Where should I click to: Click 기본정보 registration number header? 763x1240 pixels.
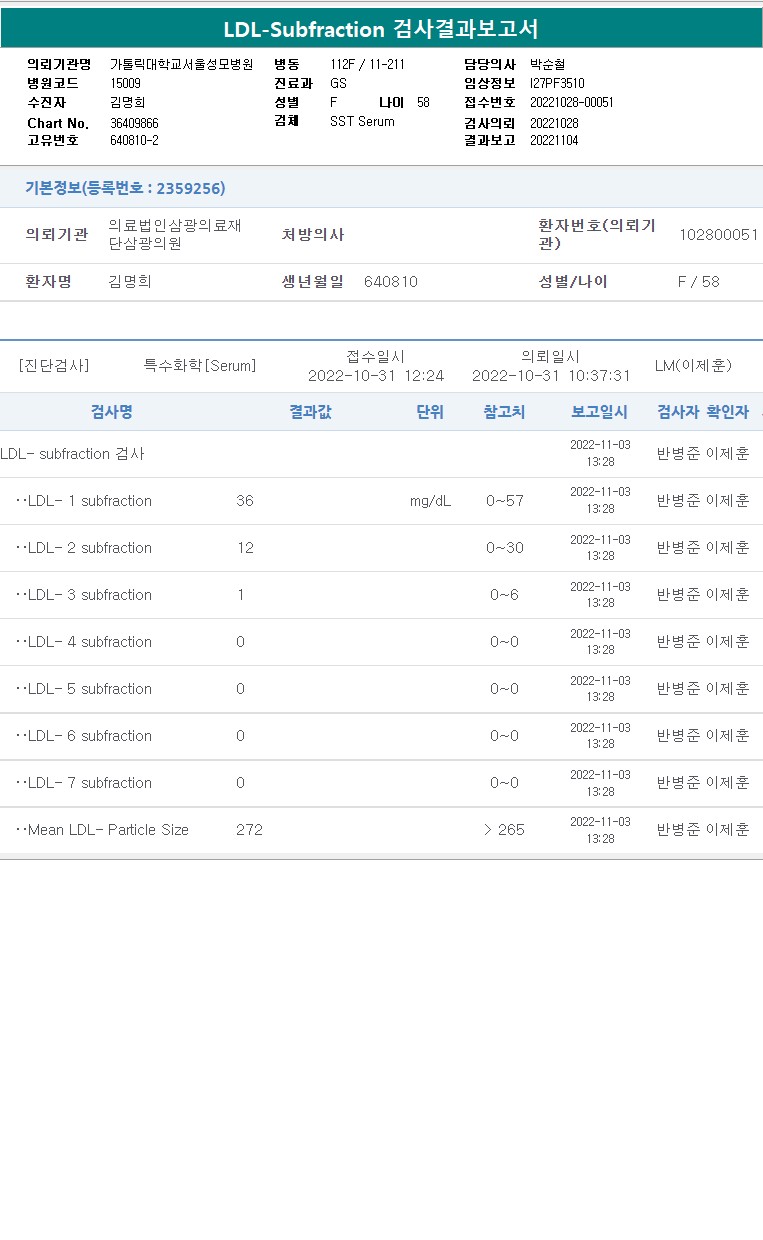point(125,188)
